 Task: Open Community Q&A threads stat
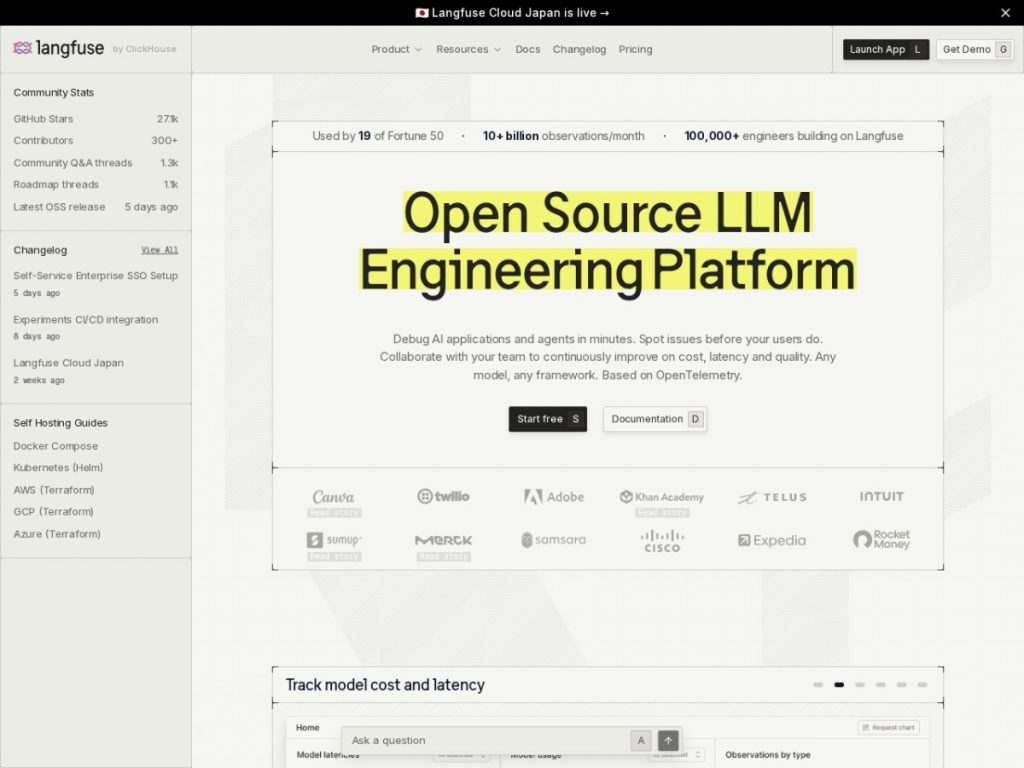point(95,163)
